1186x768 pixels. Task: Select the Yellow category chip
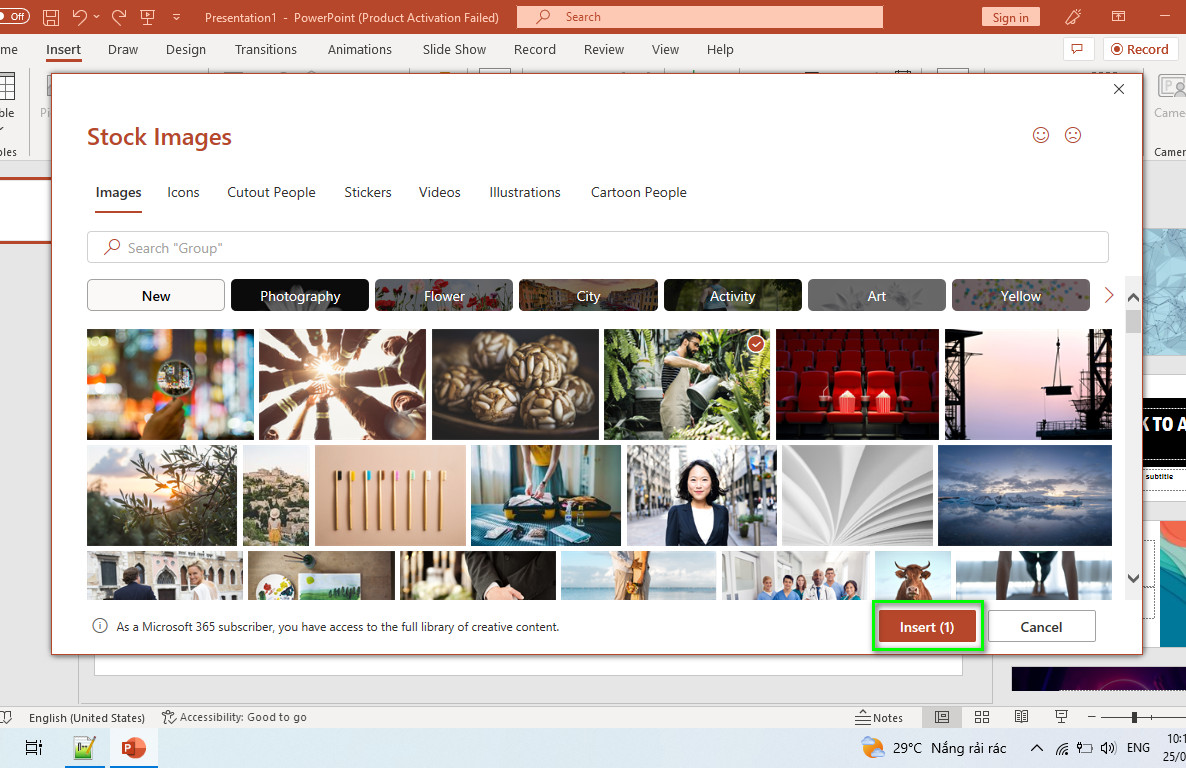point(1020,295)
